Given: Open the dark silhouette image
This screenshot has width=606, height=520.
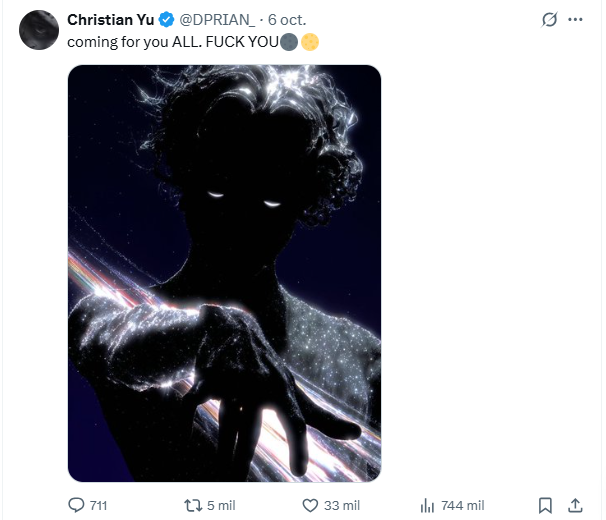Looking at the screenshot, I should pyautogui.click(x=224, y=273).
